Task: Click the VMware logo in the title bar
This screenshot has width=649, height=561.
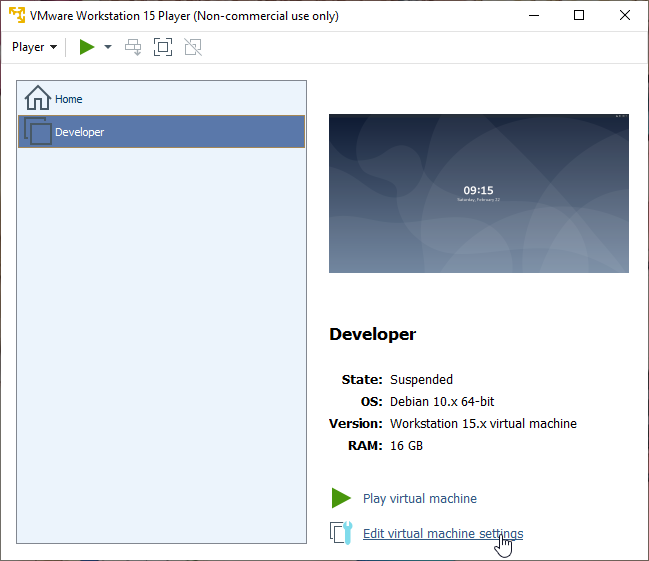Action: (x=17, y=15)
